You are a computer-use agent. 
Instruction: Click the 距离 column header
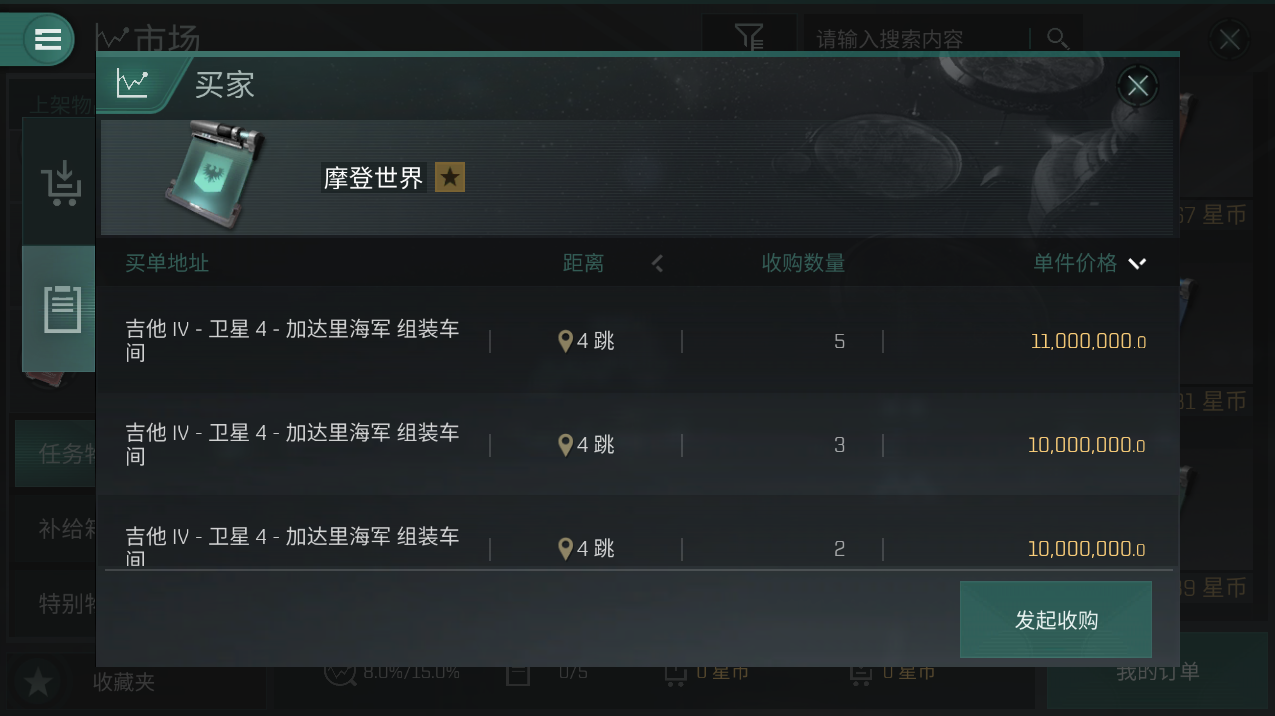[x=583, y=263]
